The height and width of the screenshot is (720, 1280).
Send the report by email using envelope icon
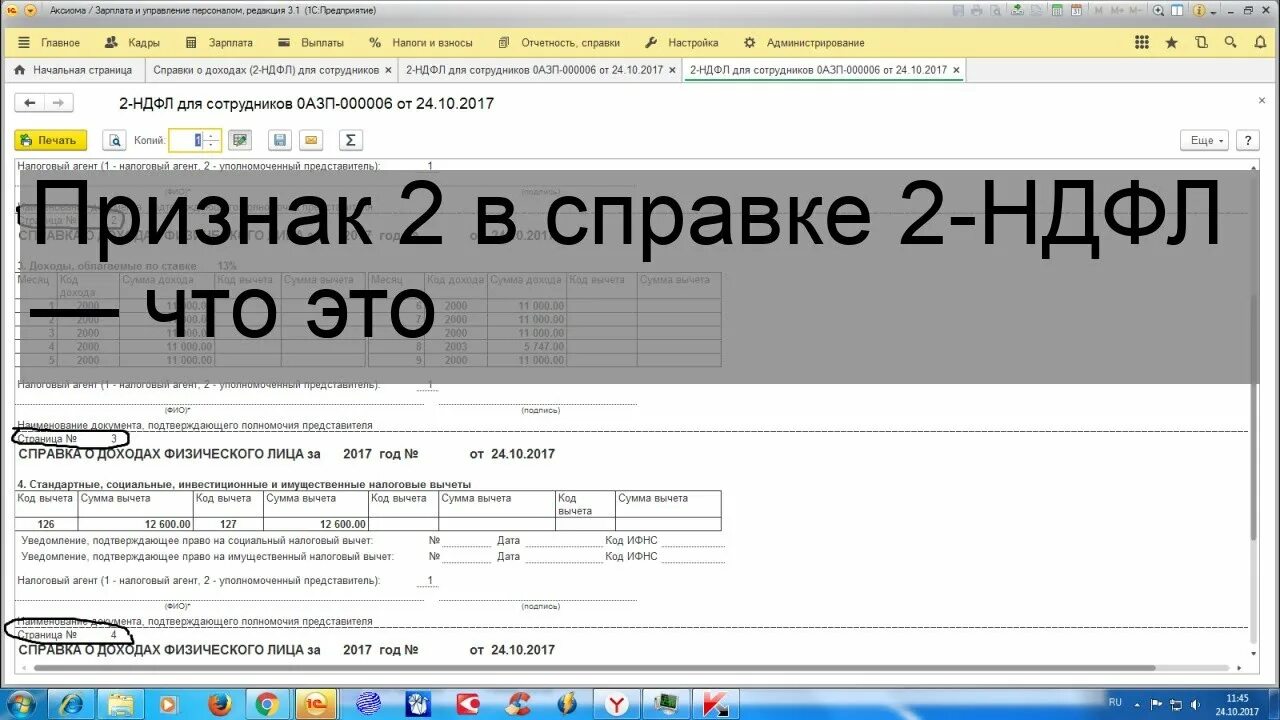pos(311,140)
